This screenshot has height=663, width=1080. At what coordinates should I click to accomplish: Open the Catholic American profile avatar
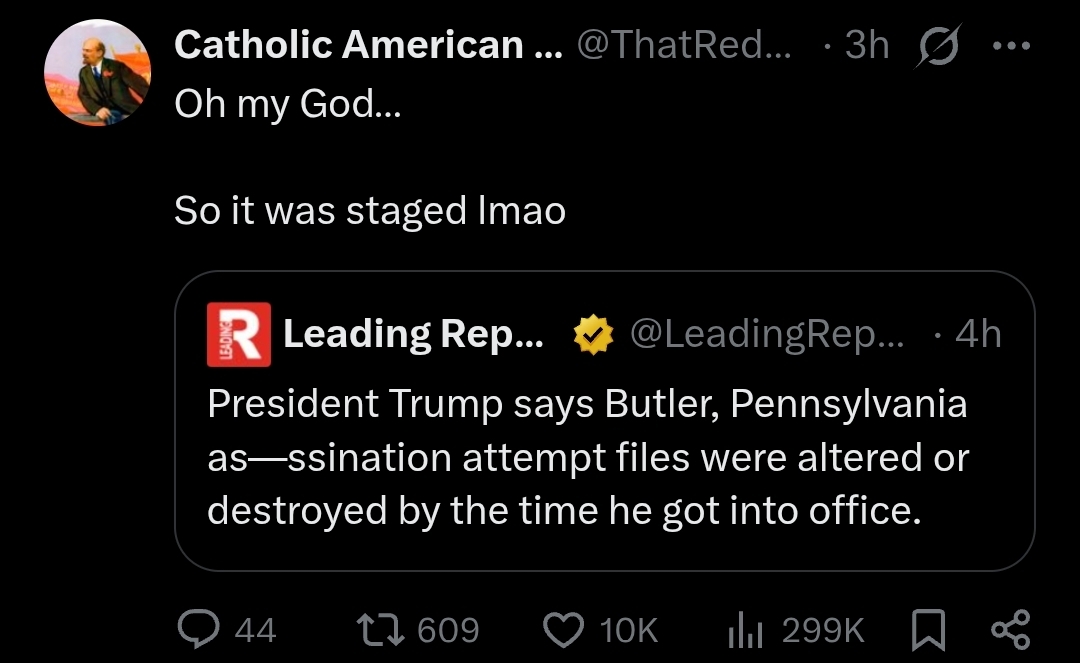(x=98, y=73)
